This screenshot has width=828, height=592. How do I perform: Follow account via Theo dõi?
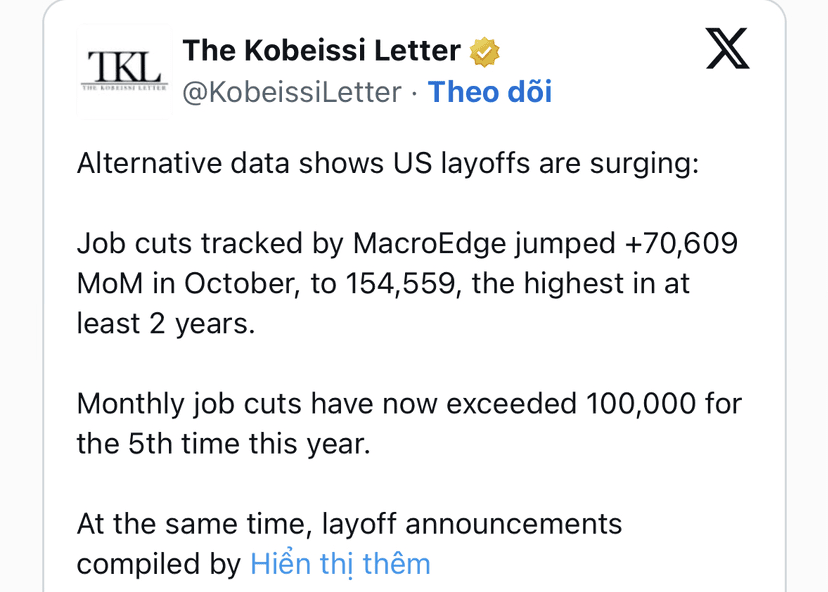pos(490,92)
